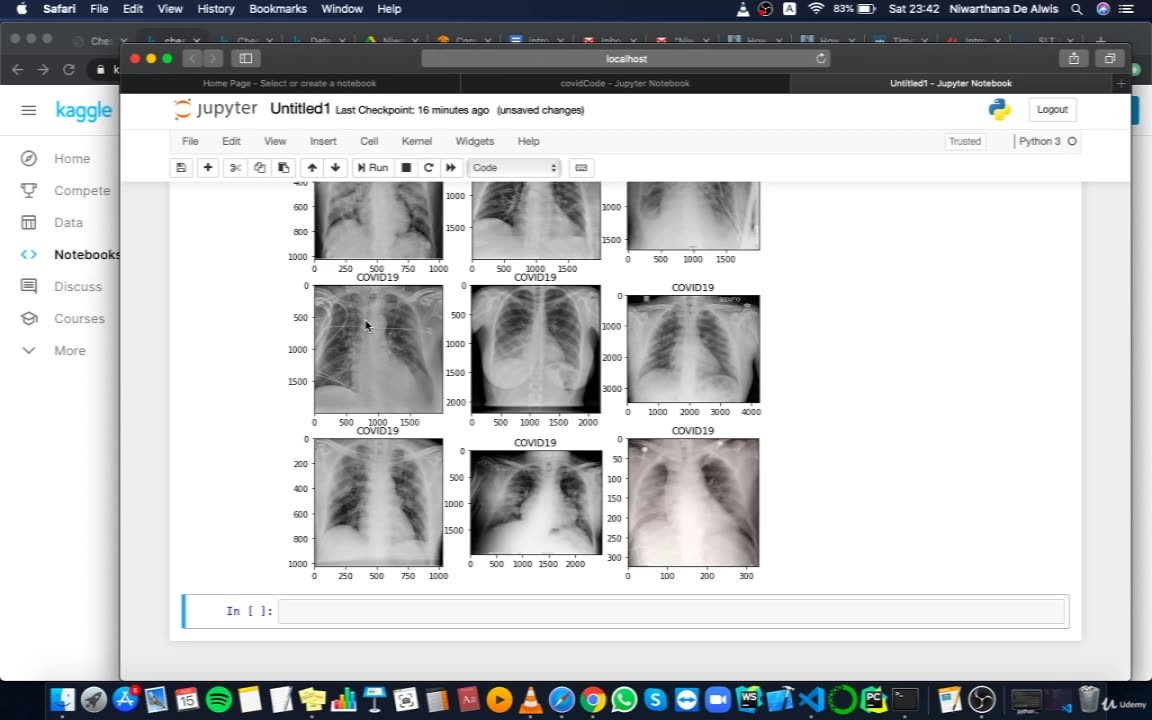
Task: Show Safari tab overview icon
Action: coord(1110,58)
